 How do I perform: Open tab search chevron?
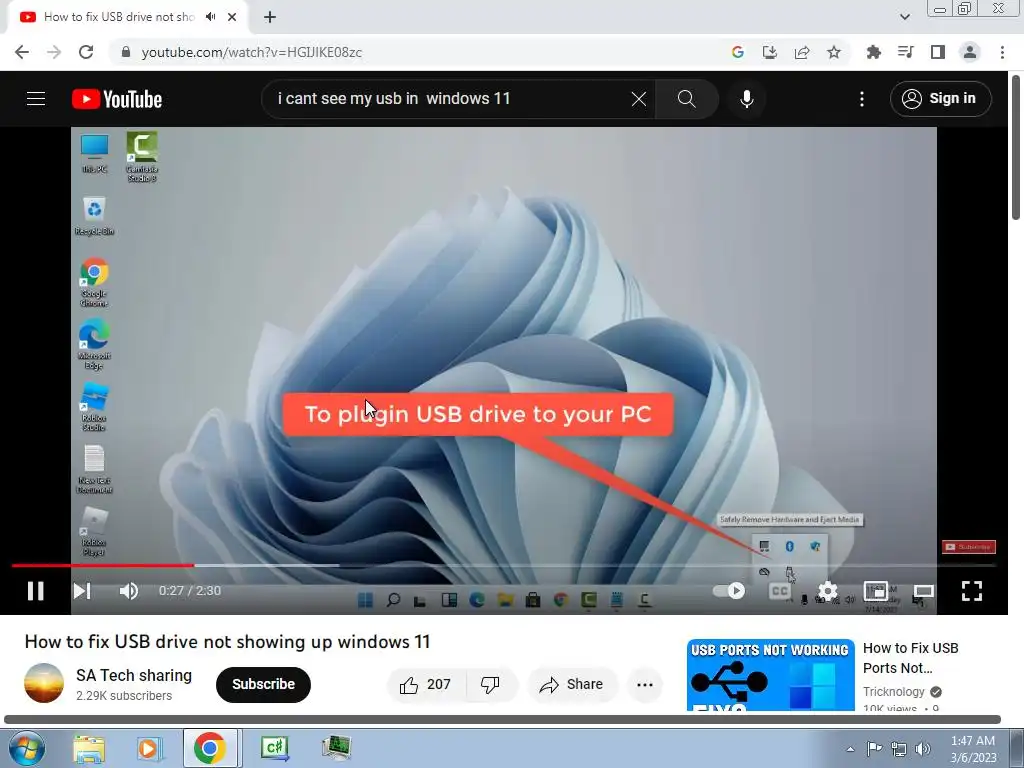[x=904, y=17]
